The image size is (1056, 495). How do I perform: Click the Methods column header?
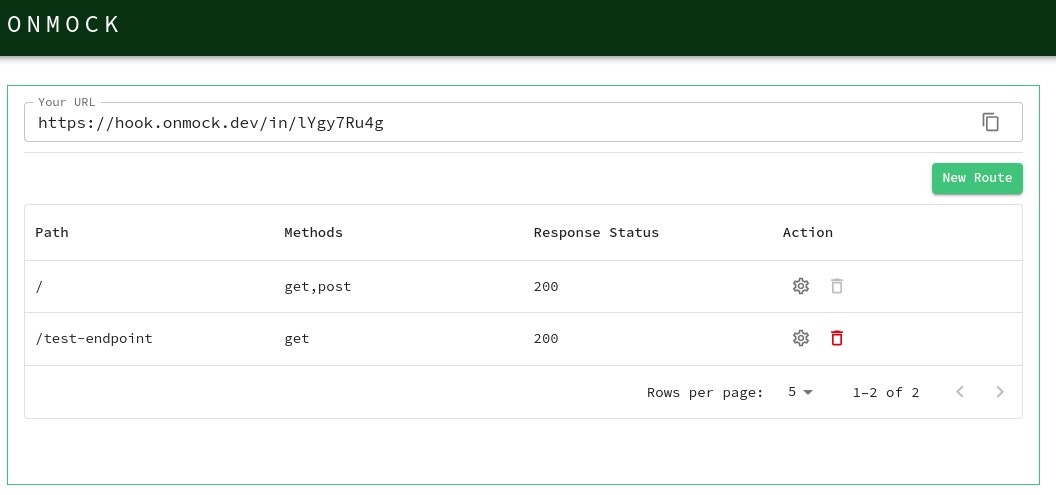[x=313, y=232]
